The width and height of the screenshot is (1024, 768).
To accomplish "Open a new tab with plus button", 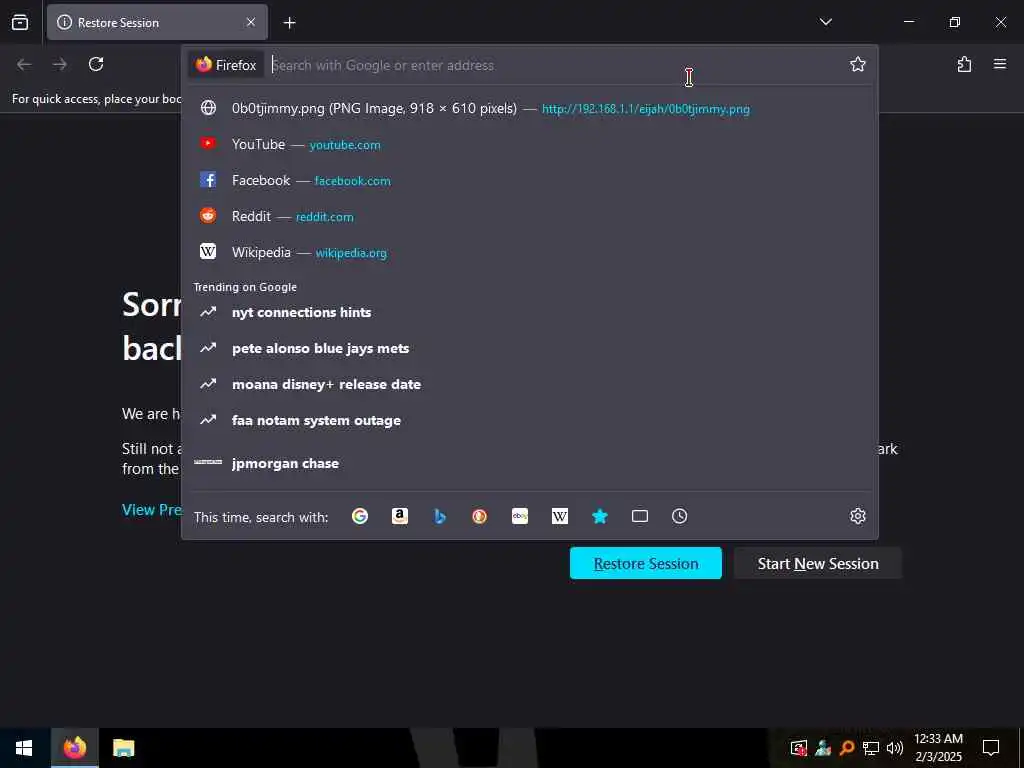I will [289, 23].
